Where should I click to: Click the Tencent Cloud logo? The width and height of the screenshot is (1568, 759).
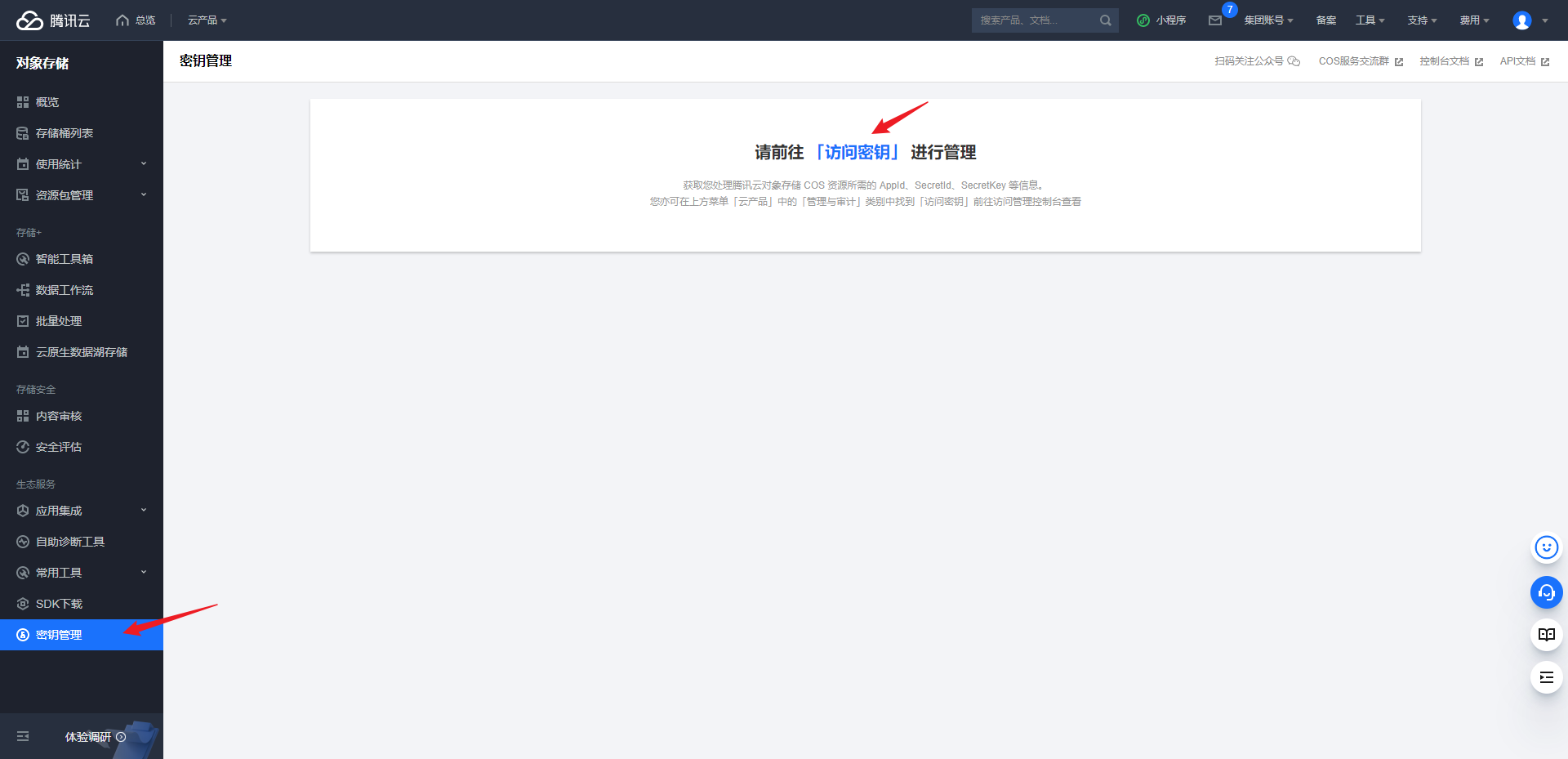53,20
